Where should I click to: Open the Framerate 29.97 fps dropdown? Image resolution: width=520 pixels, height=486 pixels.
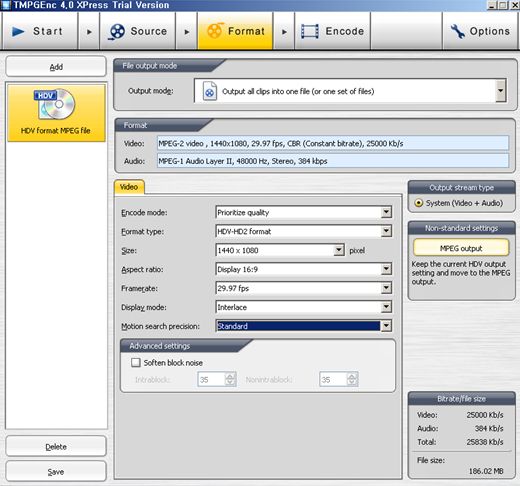(x=386, y=288)
